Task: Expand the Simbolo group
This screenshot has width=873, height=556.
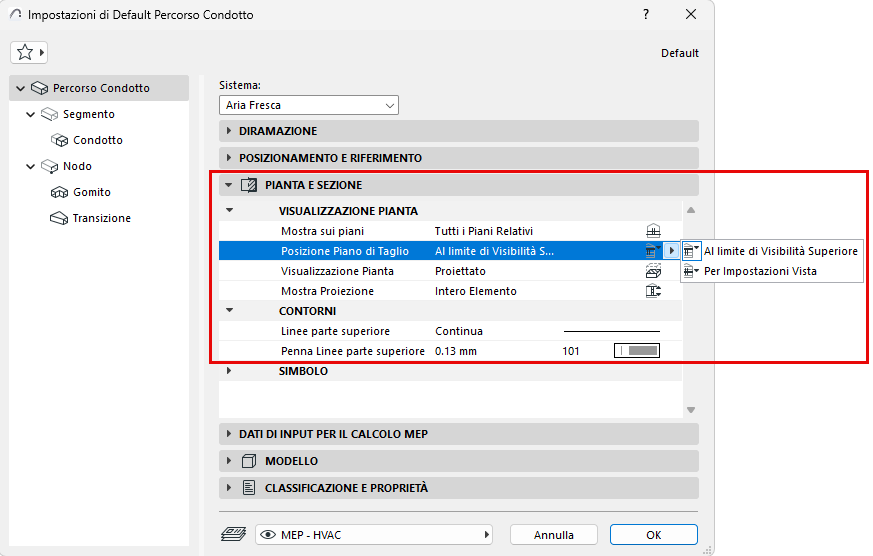Action: coord(229,371)
